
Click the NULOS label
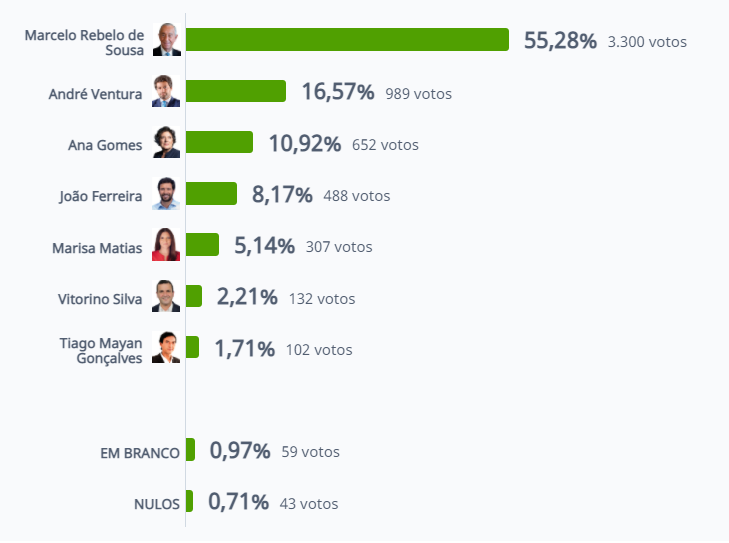157,504
